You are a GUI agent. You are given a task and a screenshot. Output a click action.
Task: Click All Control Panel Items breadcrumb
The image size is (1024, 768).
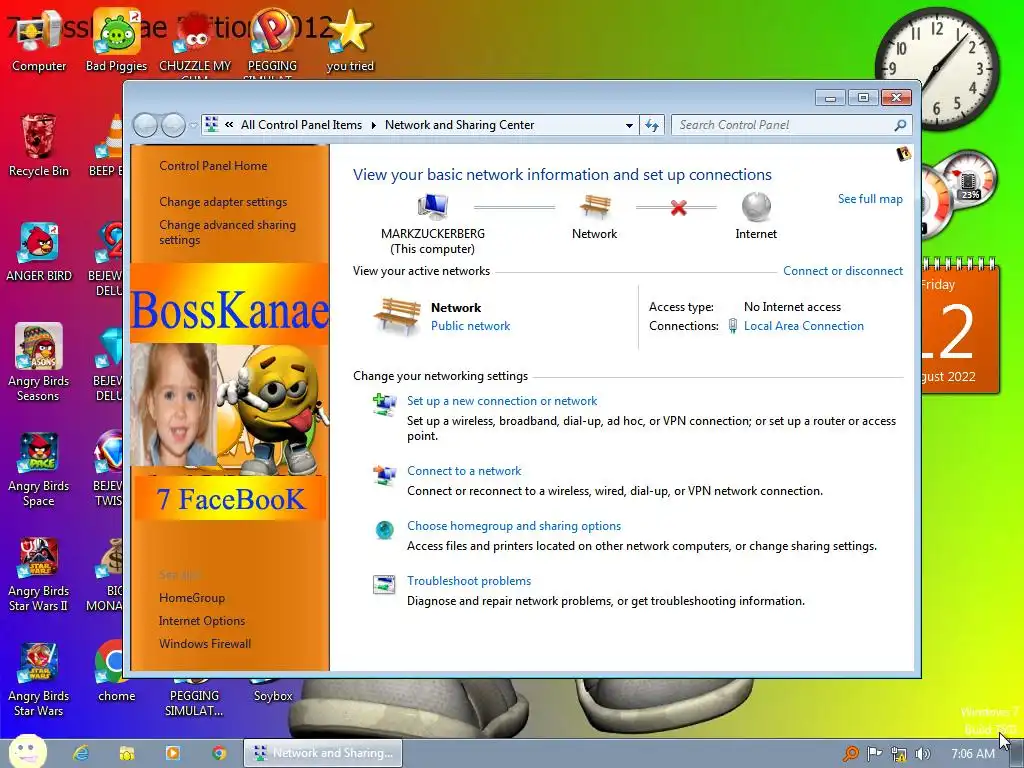click(x=301, y=125)
